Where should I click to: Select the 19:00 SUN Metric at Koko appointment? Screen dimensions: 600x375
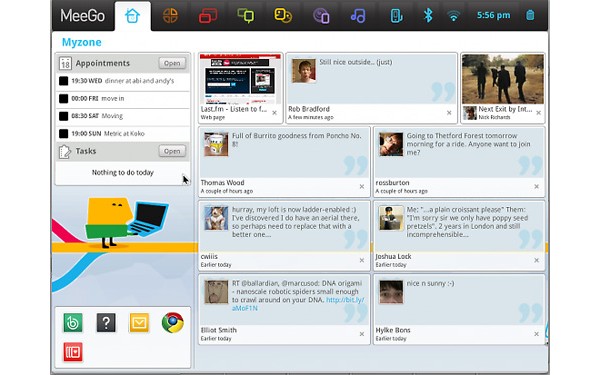click(122, 134)
